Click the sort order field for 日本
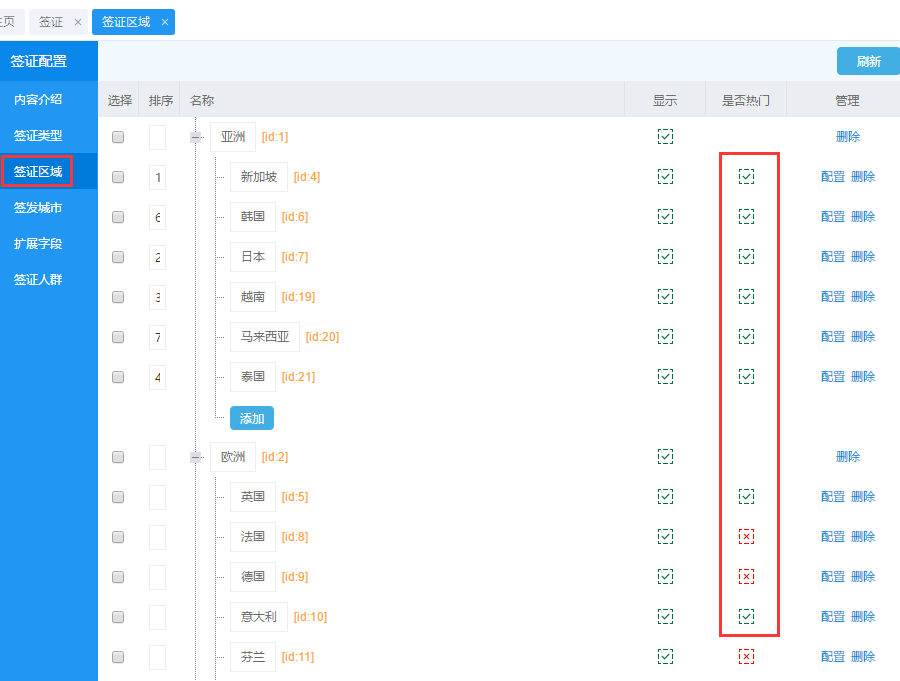This screenshot has width=900, height=681. 157,257
